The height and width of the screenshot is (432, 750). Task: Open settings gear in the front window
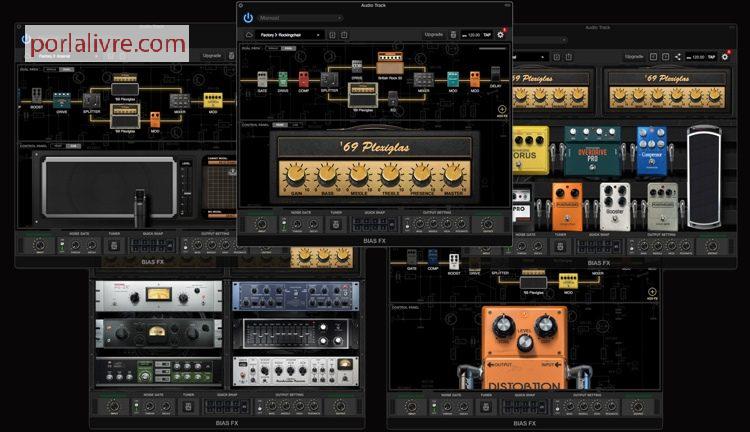[x=500, y=34]
